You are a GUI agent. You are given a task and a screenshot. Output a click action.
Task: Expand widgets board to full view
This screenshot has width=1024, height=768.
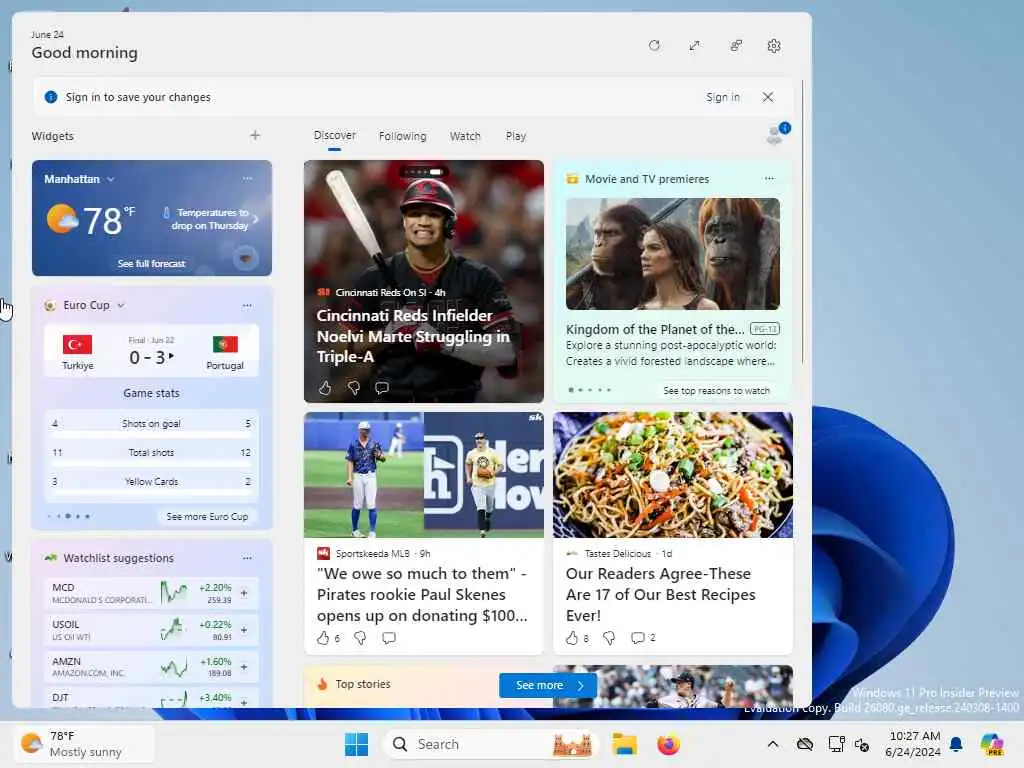click(694, 46)
